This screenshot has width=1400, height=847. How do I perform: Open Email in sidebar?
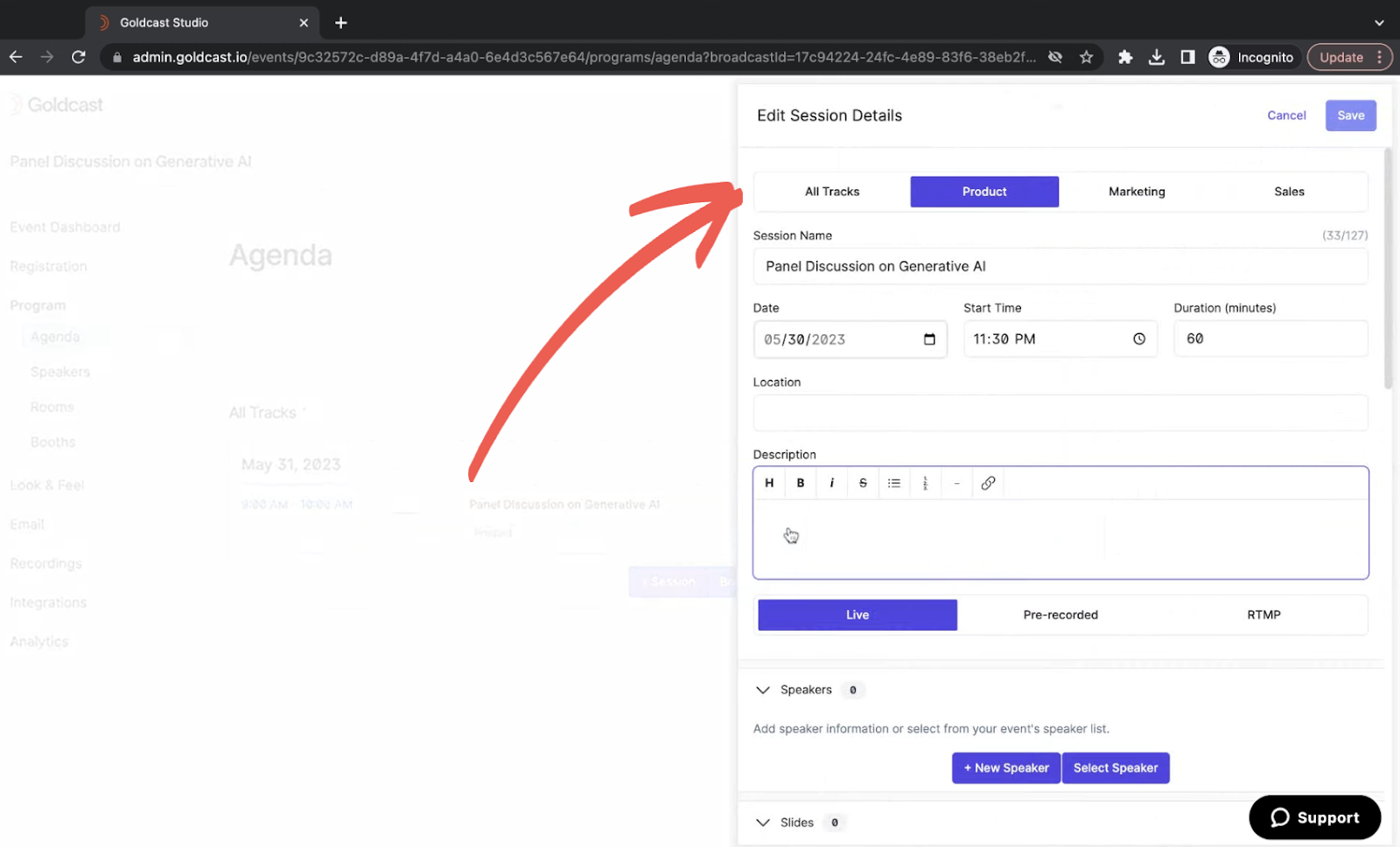27,524
